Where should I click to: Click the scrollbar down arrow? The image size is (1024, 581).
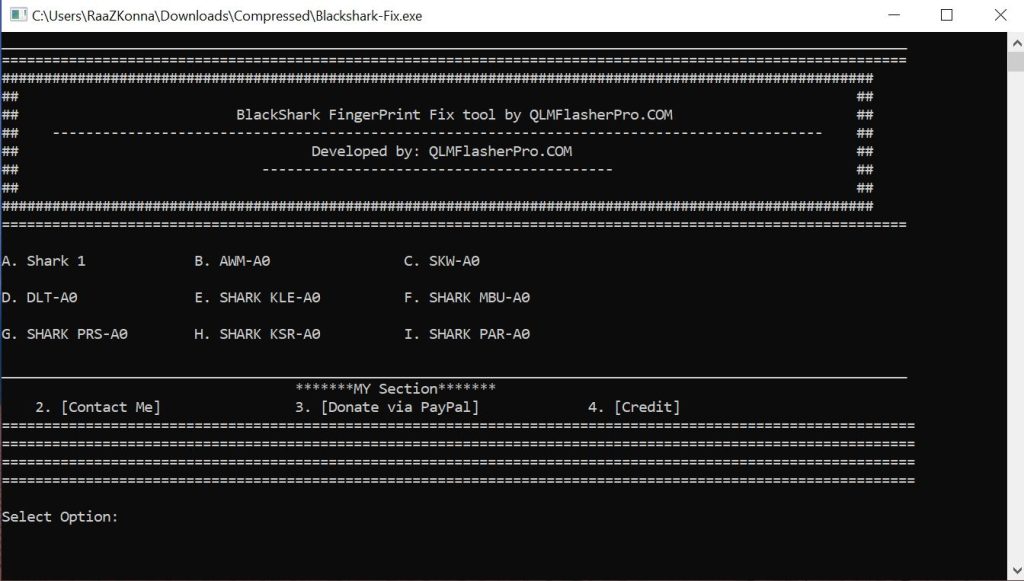click(x=1016, y=570)
